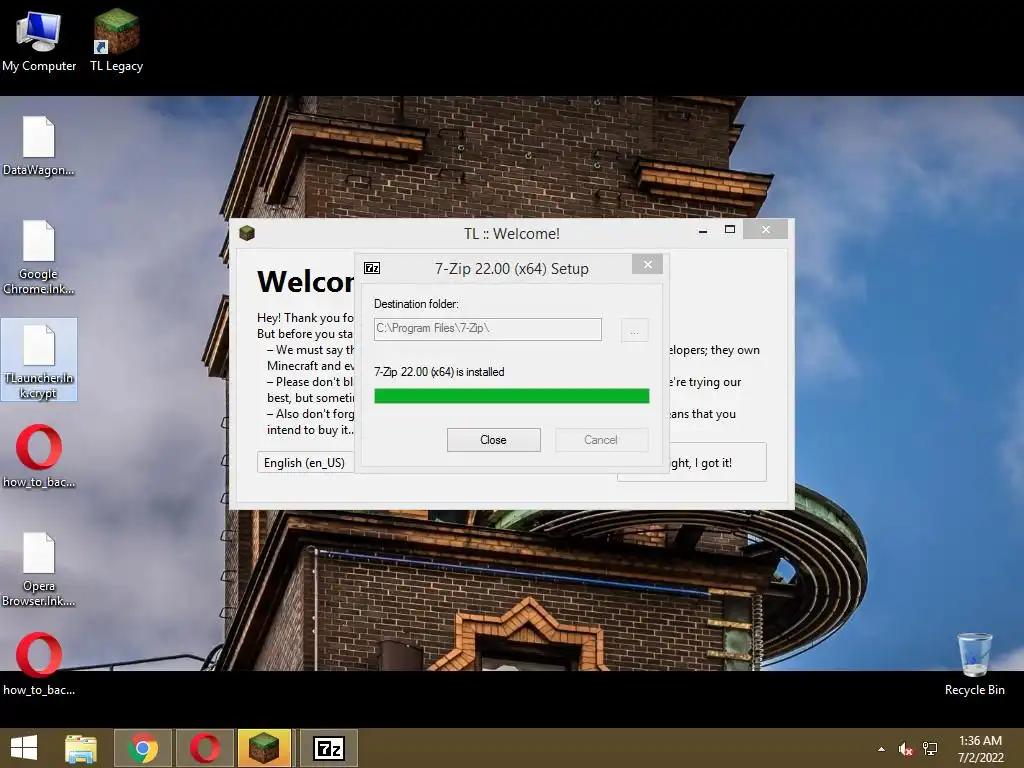Click the muted volume tray icon

point(905,749)
